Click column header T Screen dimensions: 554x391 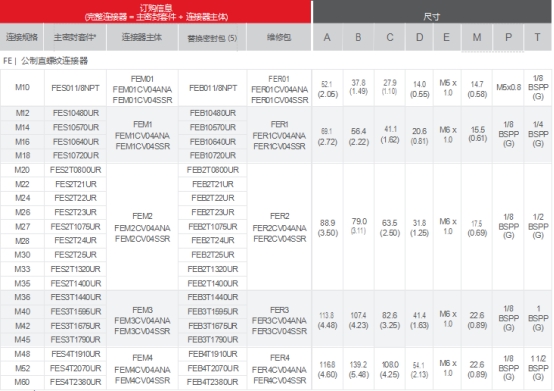537,37
